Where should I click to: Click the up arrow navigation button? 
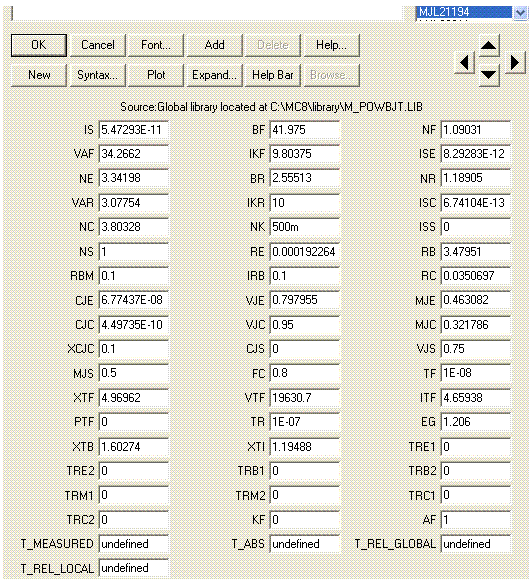point(489,45)
